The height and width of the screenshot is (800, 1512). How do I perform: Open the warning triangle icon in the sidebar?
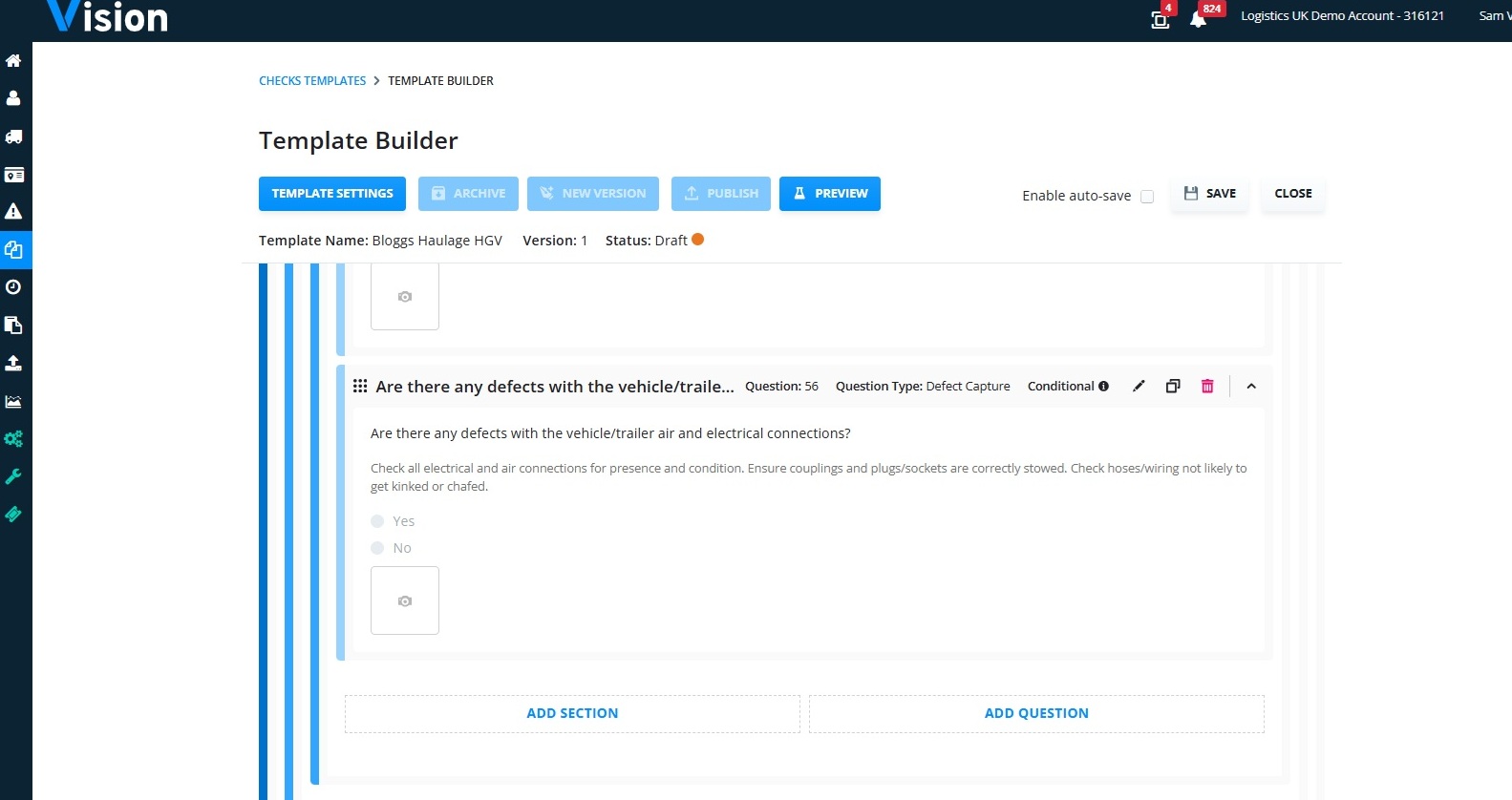point(13,212)
